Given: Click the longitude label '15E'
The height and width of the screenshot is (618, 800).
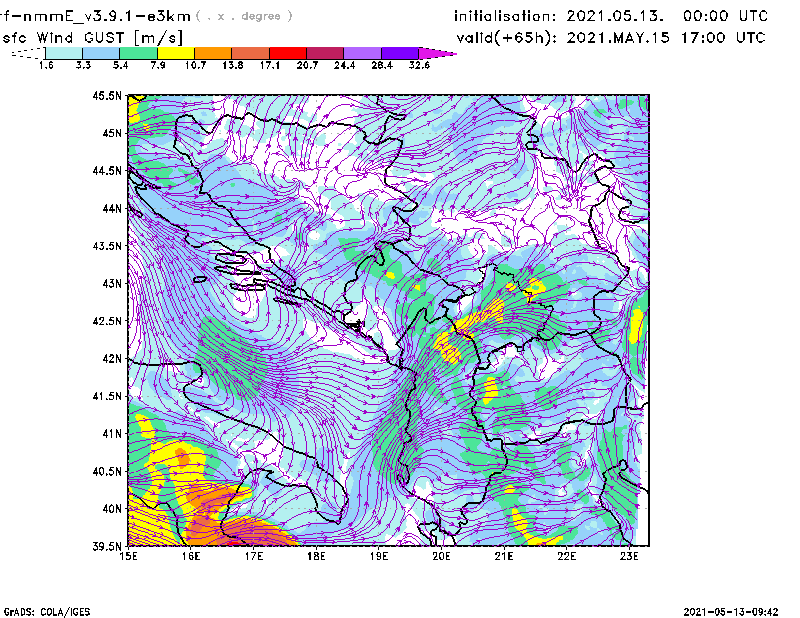Looking at the screenshot, I should (x=128, y=556).
